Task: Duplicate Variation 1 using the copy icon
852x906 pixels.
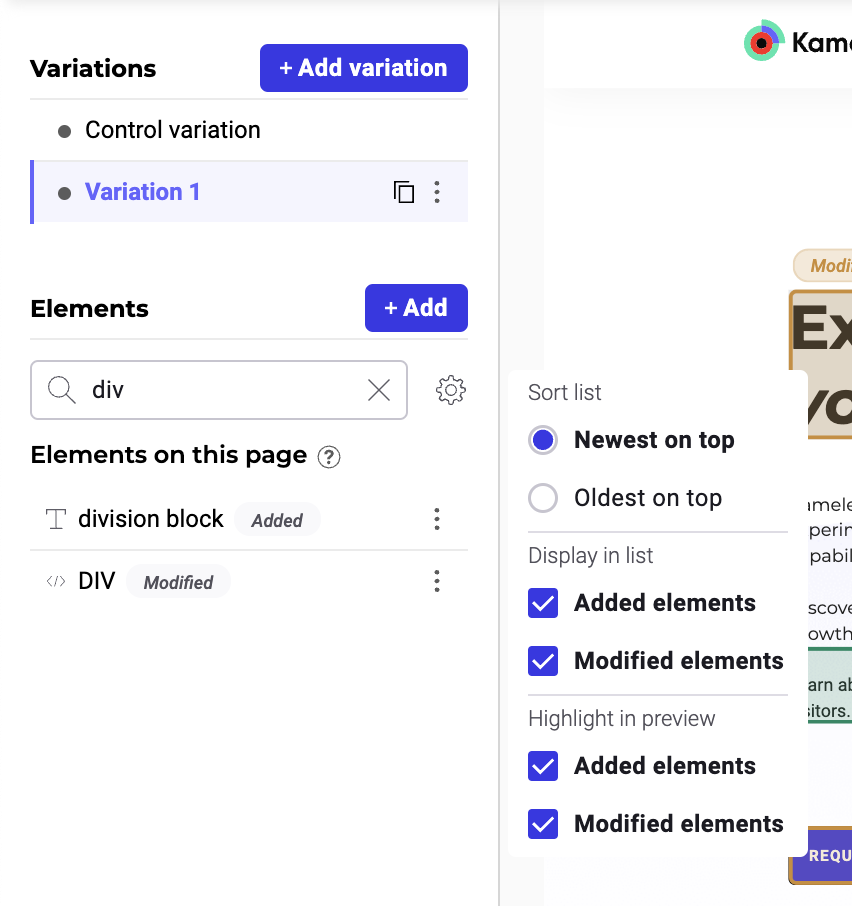Action: [404, 192]
